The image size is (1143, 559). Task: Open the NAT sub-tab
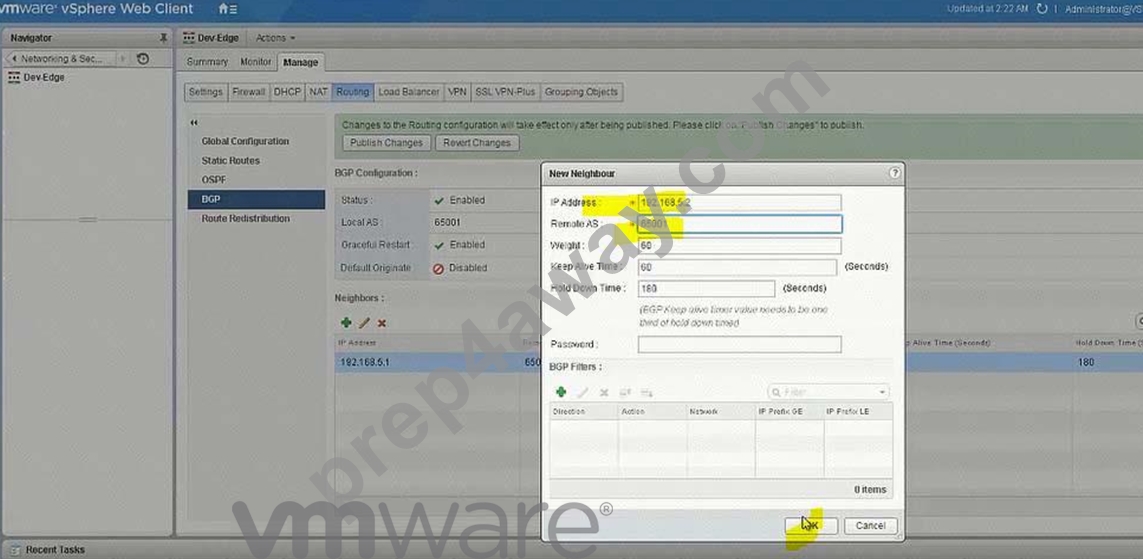[318, 92]
